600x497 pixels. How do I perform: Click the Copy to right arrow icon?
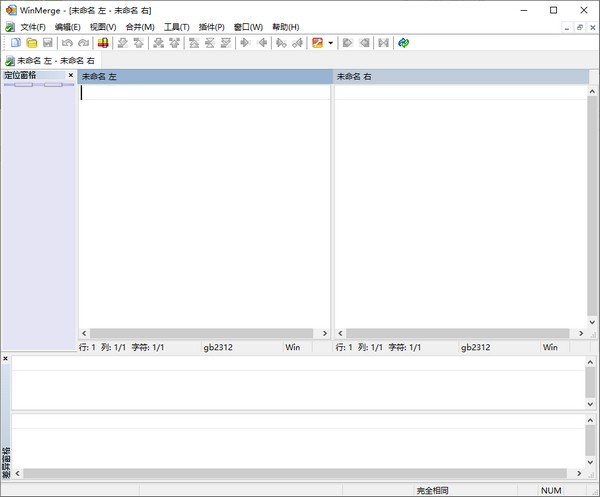tap(245, 43)
